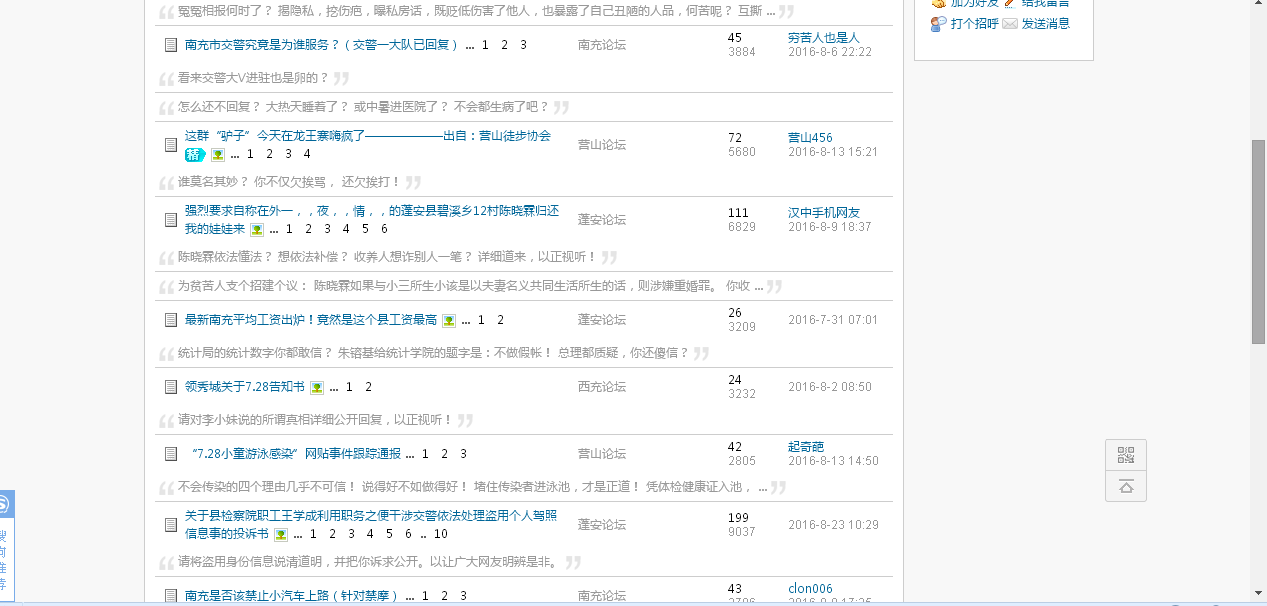This screenshot has height=606, width=1267.
Task: Click document icon beside 南充市交警究竟是为谁服务
Action: tap(171, 45)
